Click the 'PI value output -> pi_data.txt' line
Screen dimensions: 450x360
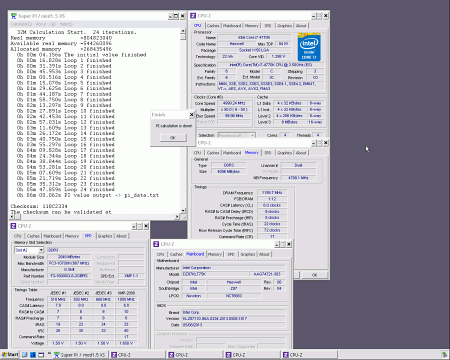coord(88,195)
